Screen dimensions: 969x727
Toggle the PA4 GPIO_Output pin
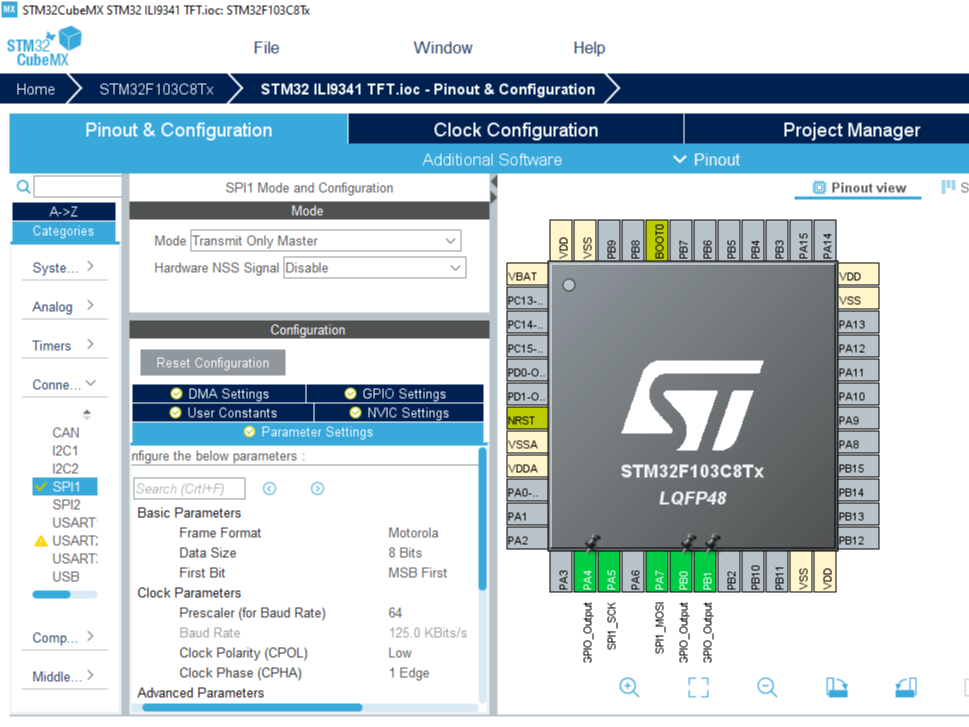click(586, 572)
